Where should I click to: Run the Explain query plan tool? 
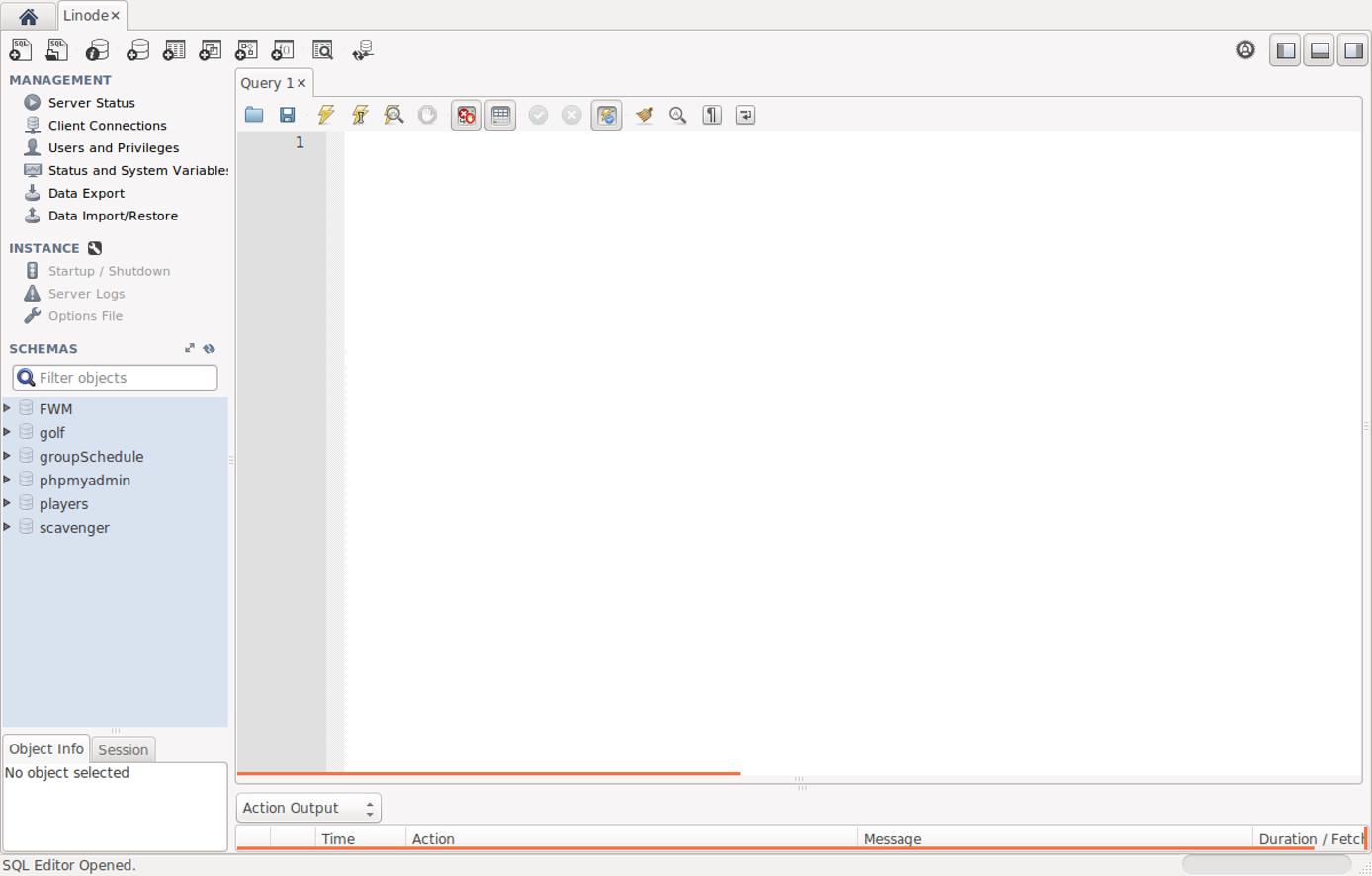(393, 115)
